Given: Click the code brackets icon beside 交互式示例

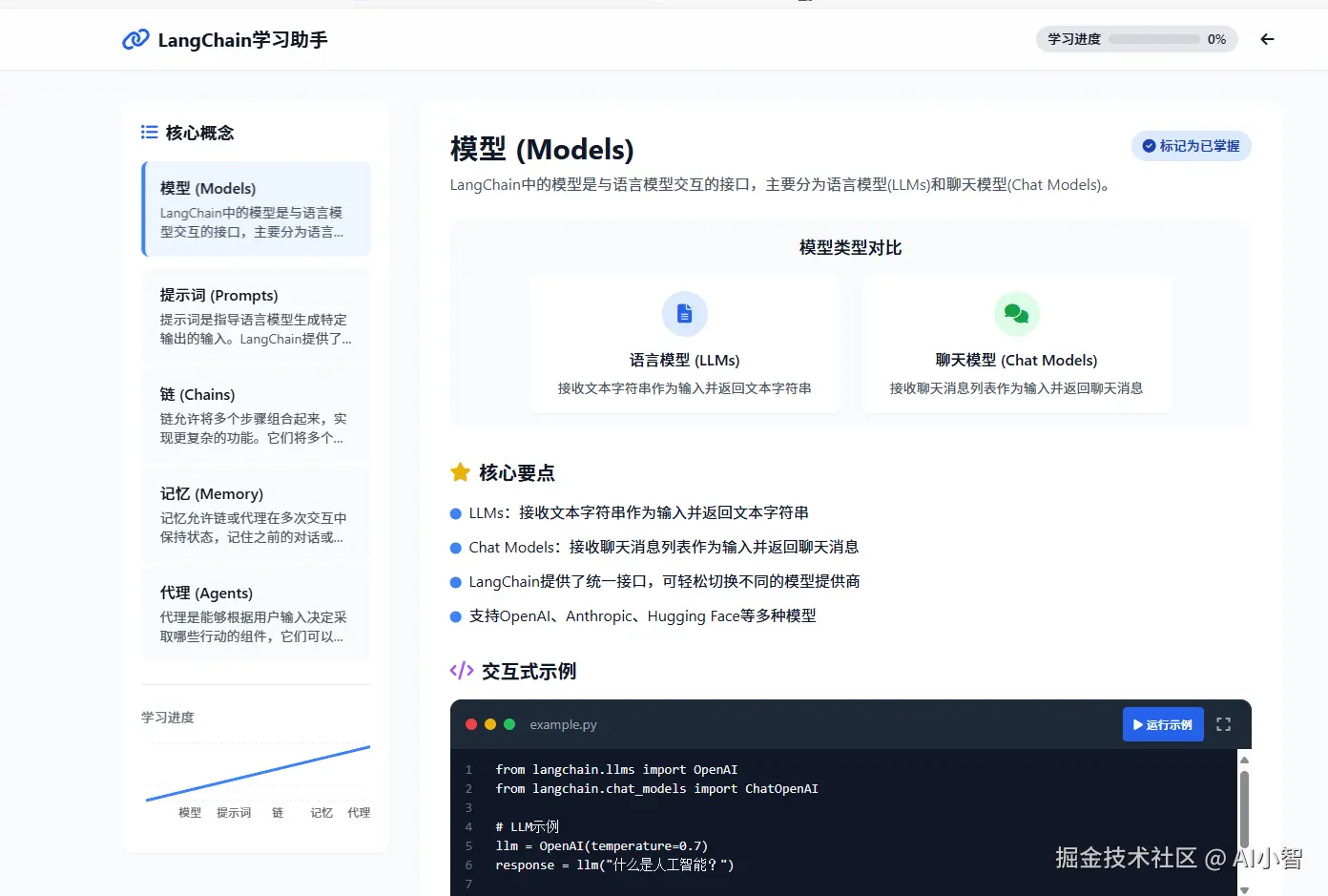Looking at the screenshot, I should pyautogui.click(x=462, y=671).
